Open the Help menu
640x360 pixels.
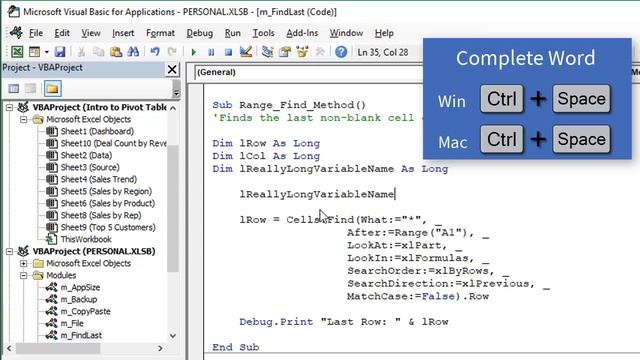[384, 33]
